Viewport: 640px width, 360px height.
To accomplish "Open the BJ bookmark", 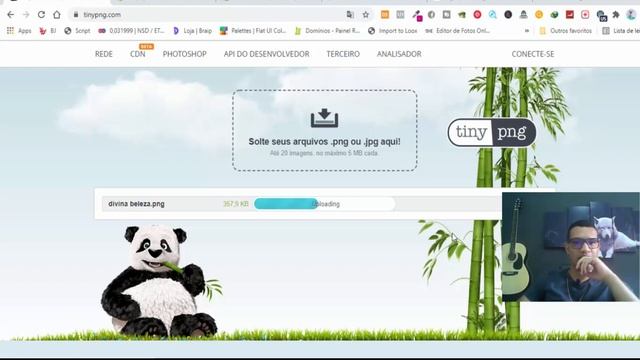I will (x=47, y=31).
